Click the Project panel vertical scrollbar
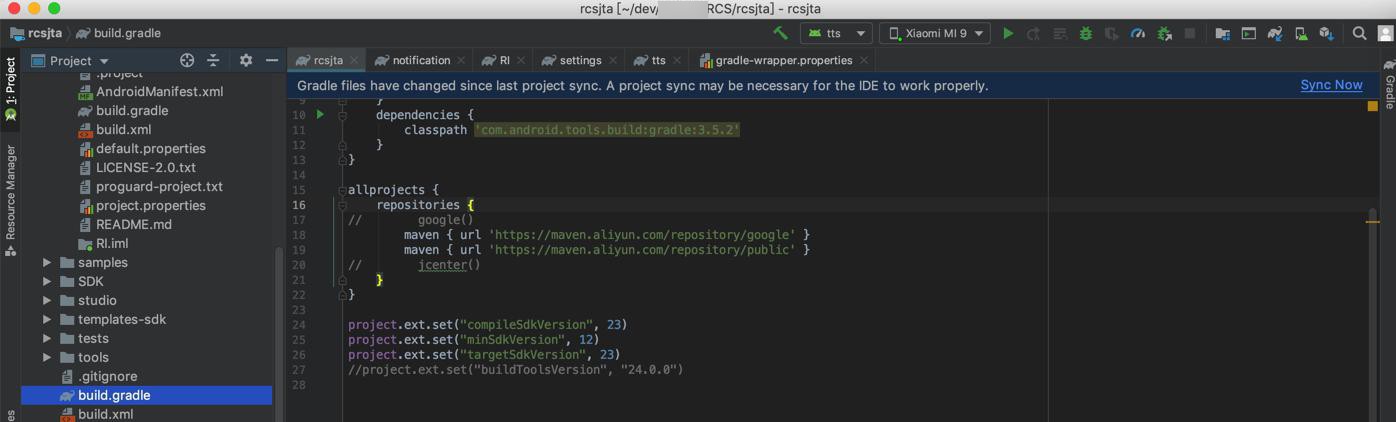This screenshot has width=1396, height=422. click(x=279, y=333)
